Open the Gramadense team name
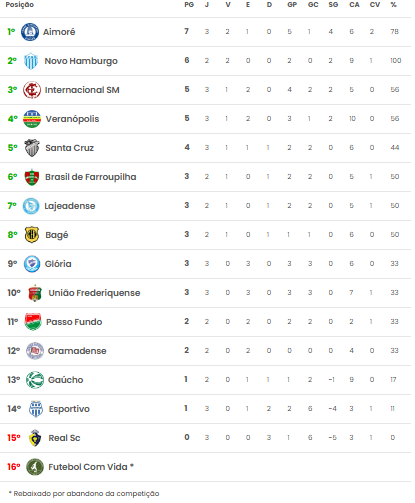415x503 pixels. [77, 351]
